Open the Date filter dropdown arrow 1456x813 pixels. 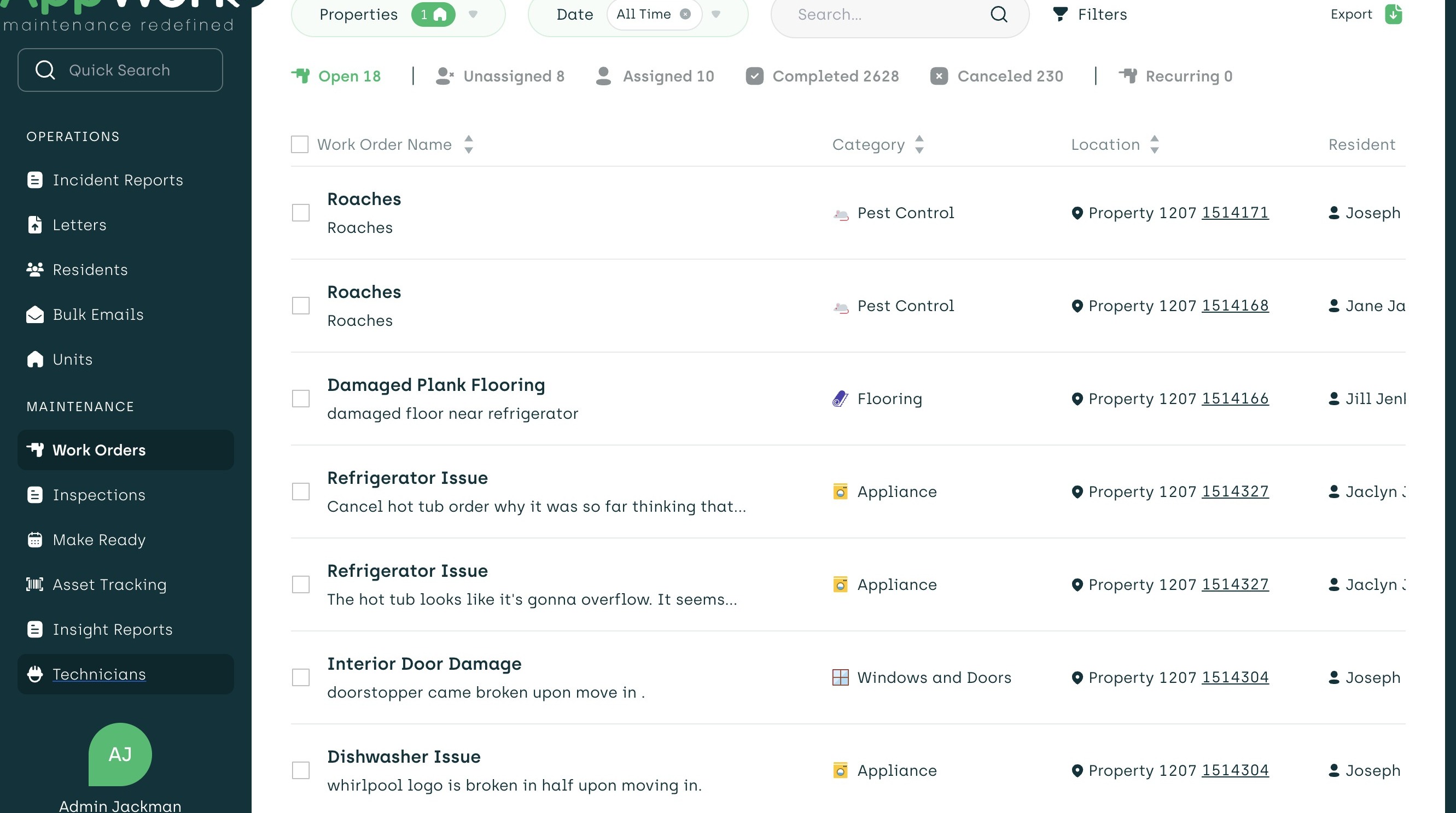pyautogui.click(x=715, y=14)
